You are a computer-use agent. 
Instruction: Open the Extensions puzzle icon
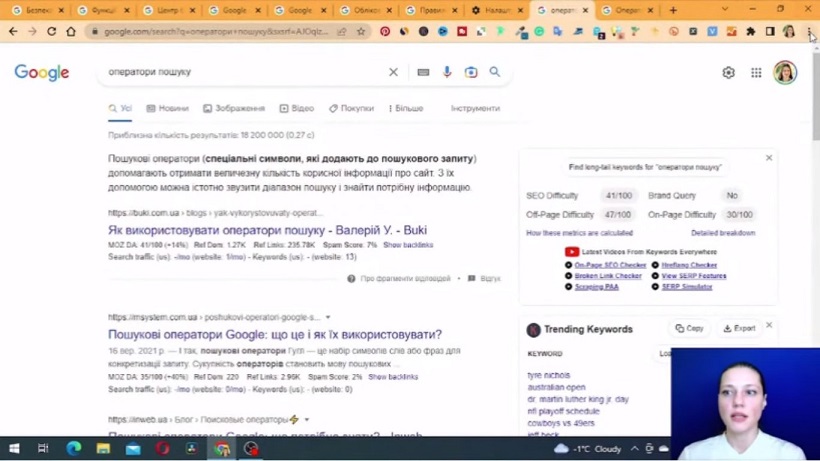tap(750, 31)
